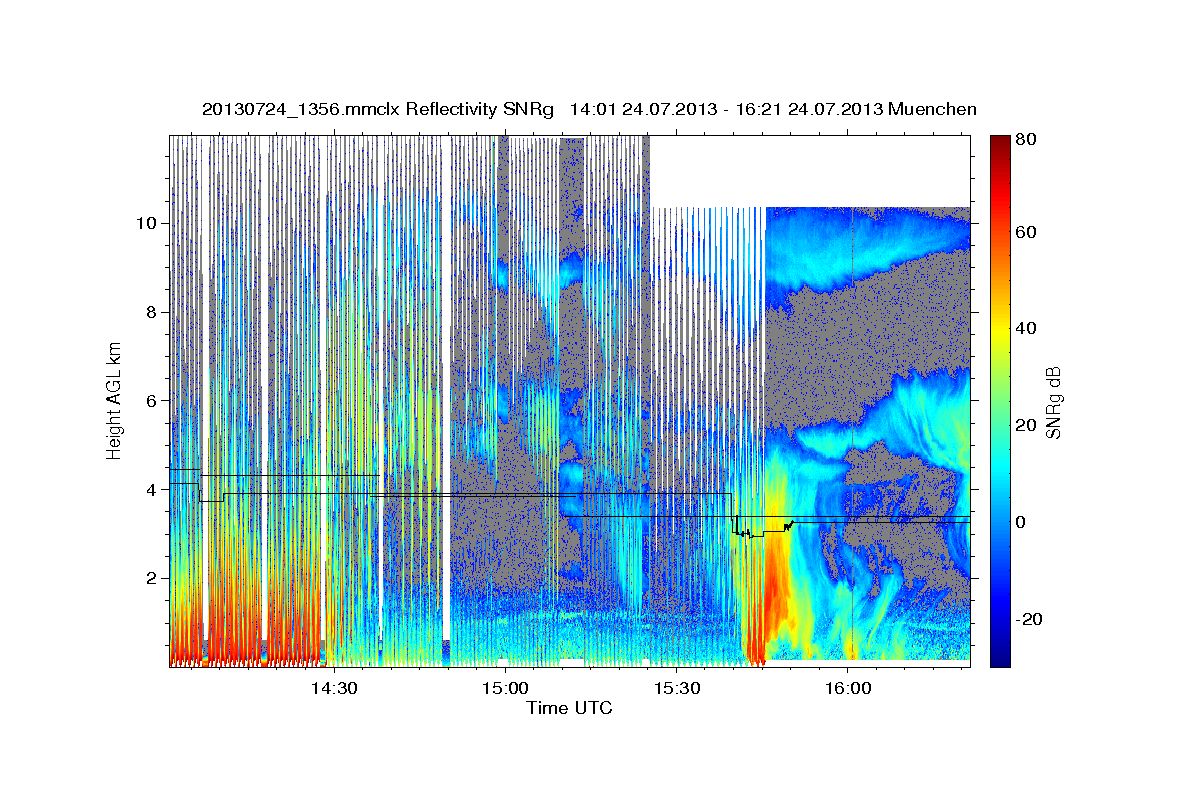The height and width of the screenshot is (800, 1200).
Task: Click the height tick label 10
Action: pos(146,223)
